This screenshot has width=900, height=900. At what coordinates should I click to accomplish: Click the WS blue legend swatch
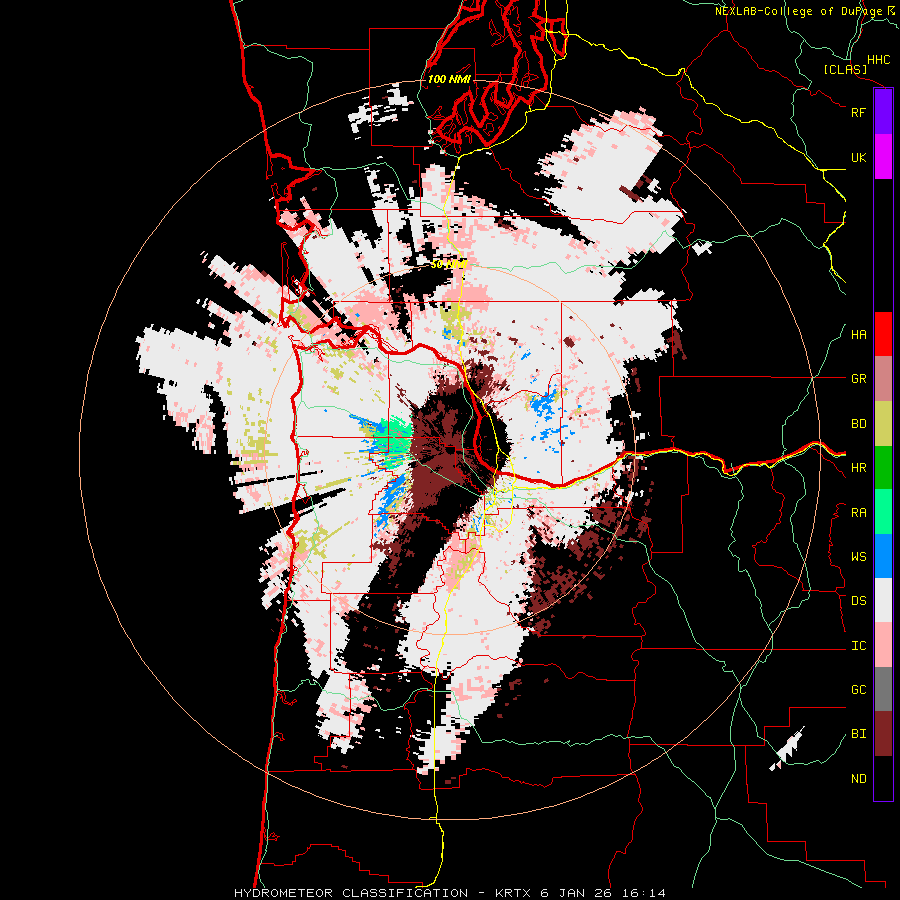pos(883,556)
